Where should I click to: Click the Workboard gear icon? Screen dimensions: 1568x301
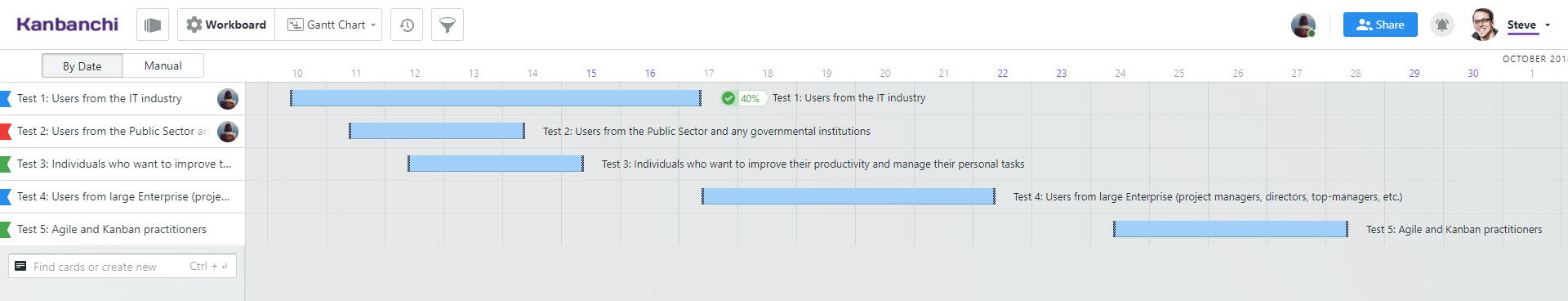(194, 25)
